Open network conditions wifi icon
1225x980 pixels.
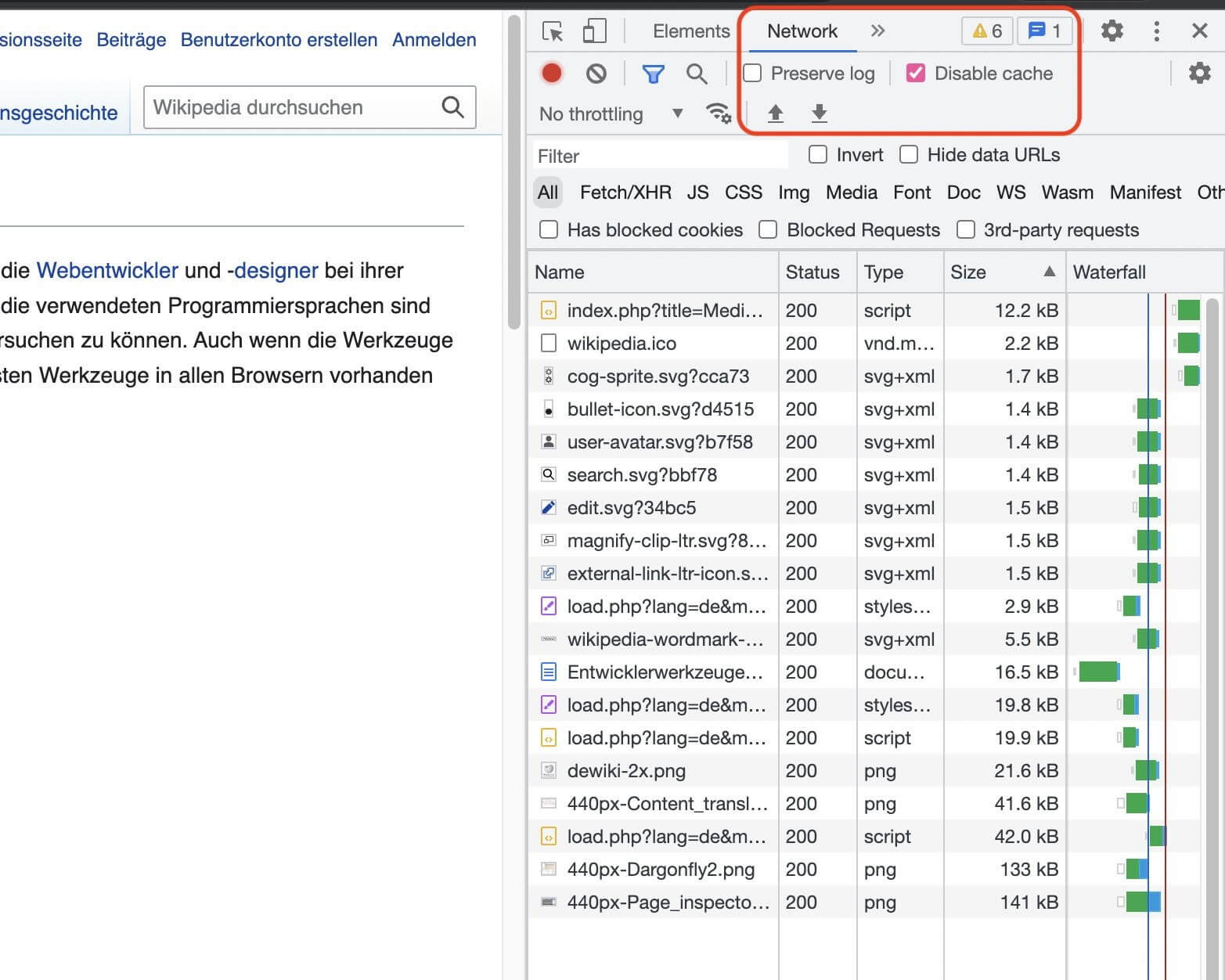point(719,113)
